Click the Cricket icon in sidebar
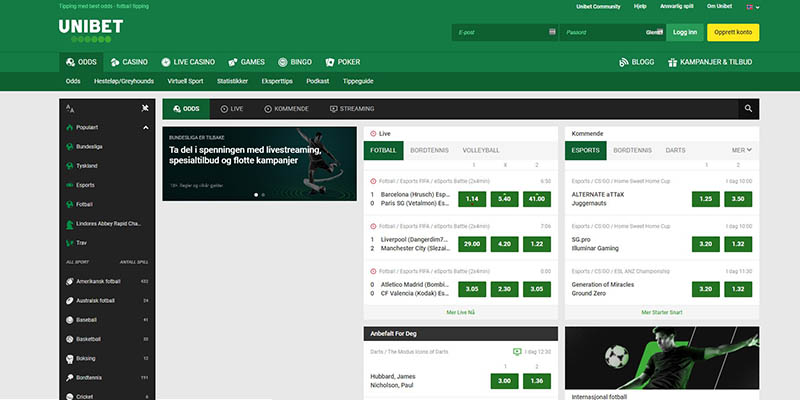 (70, 396)
